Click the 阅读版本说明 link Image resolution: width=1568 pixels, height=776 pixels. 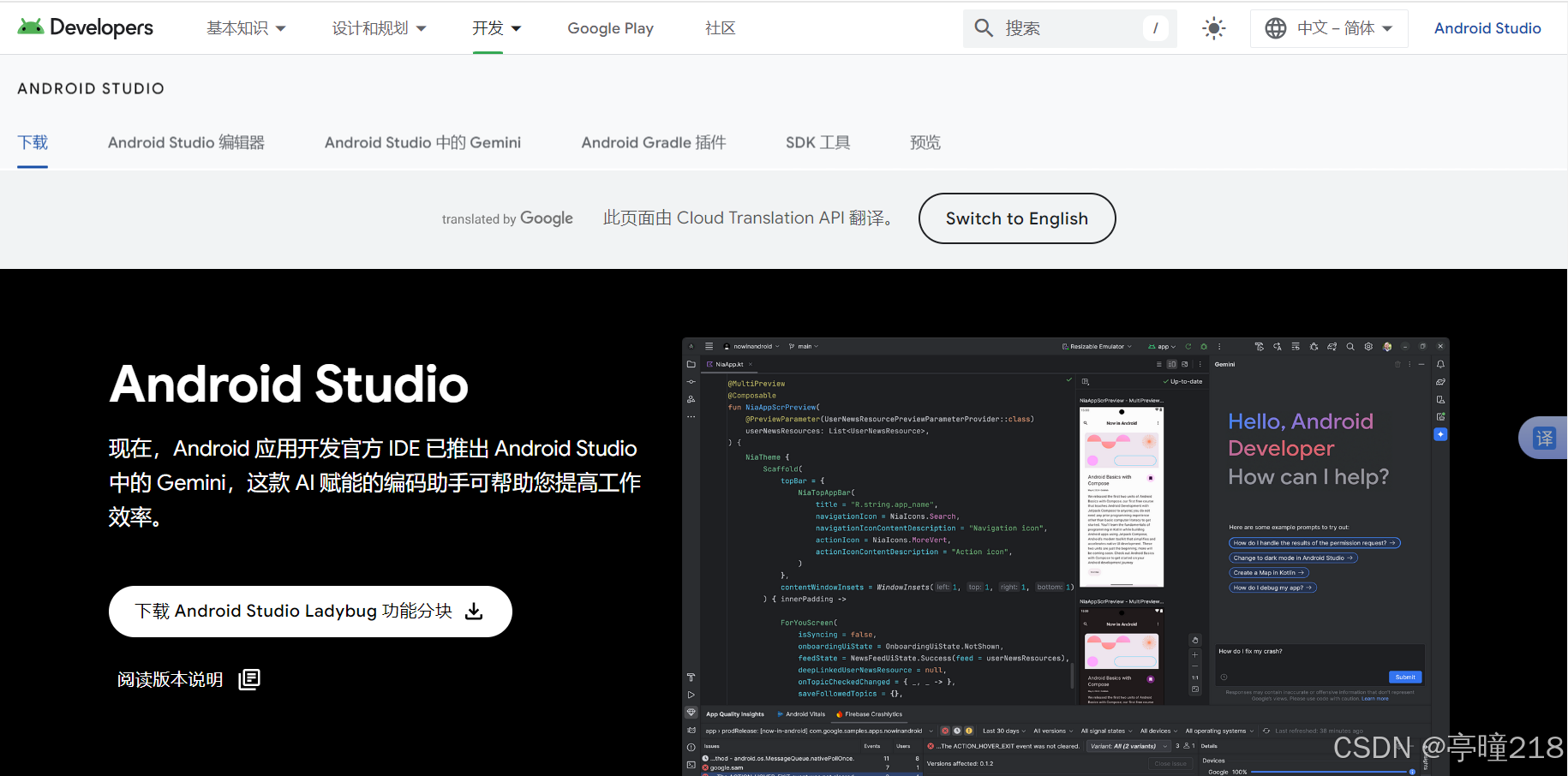point(170,679)
